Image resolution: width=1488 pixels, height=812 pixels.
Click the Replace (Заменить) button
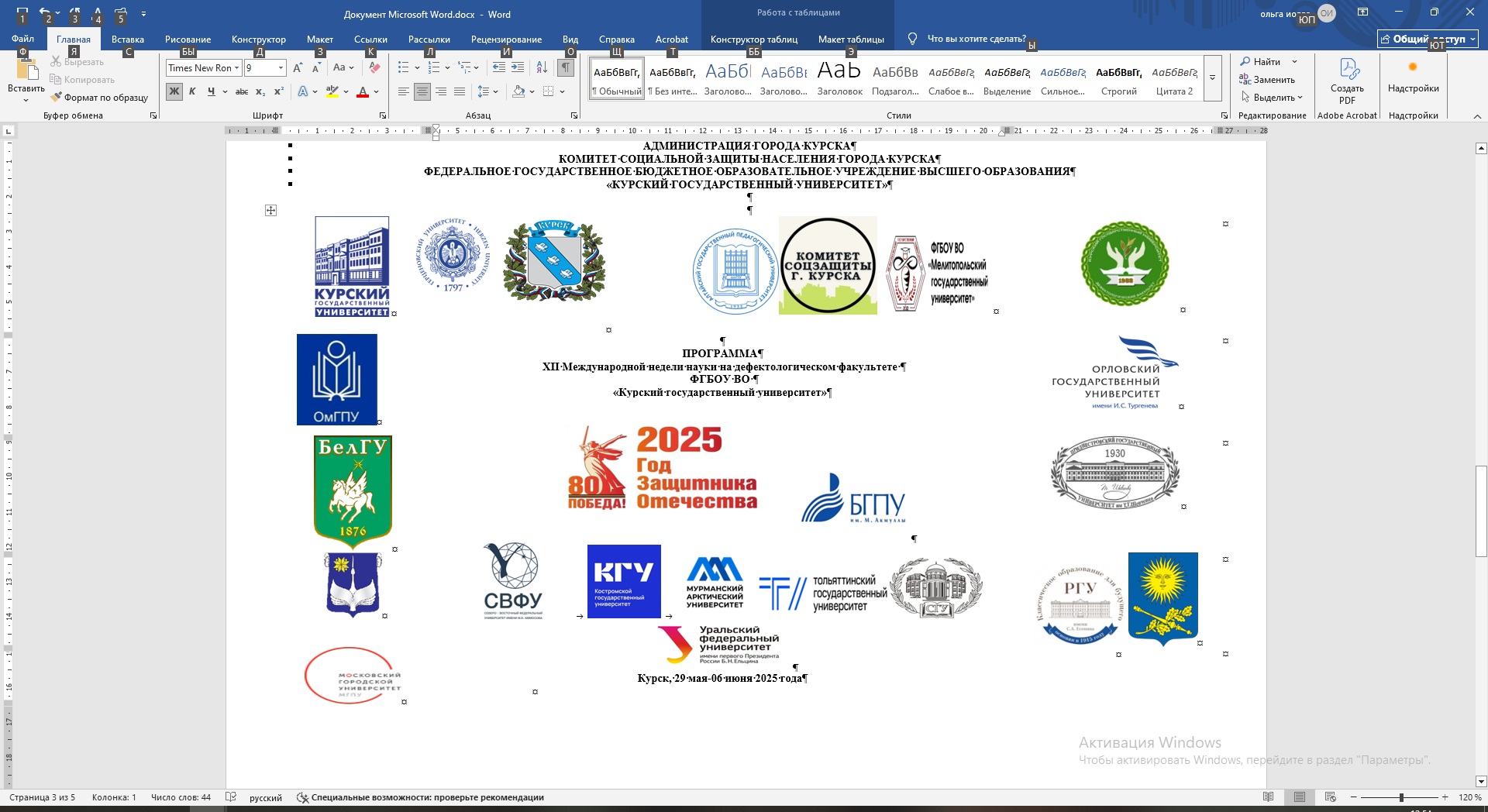tap(1266, 80)
